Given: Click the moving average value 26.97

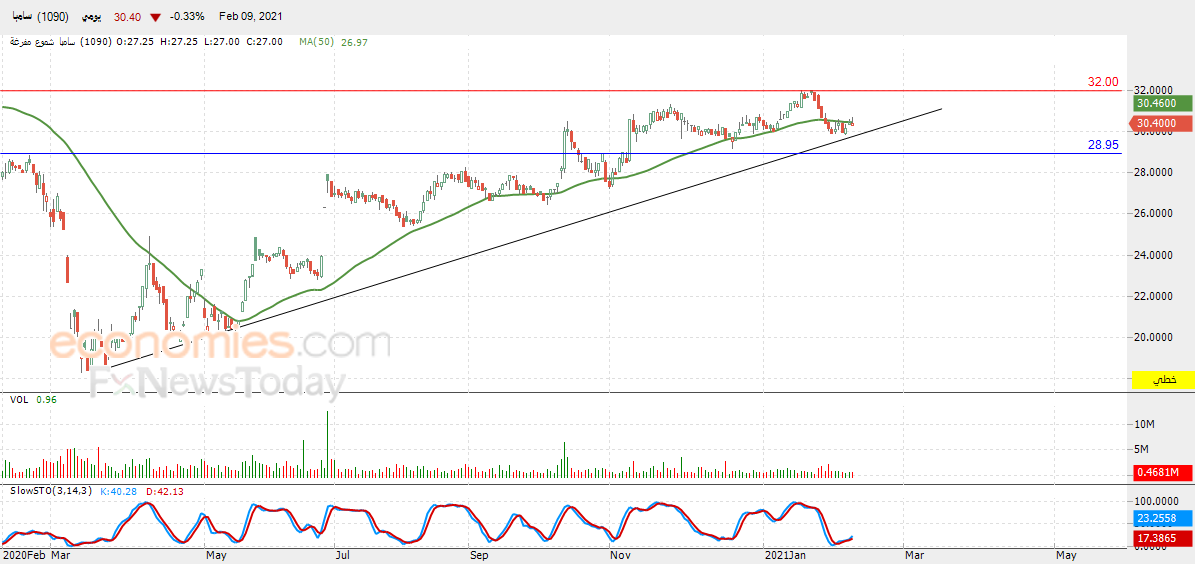Looking at the screenshot, I should click(x=353, y=43).
